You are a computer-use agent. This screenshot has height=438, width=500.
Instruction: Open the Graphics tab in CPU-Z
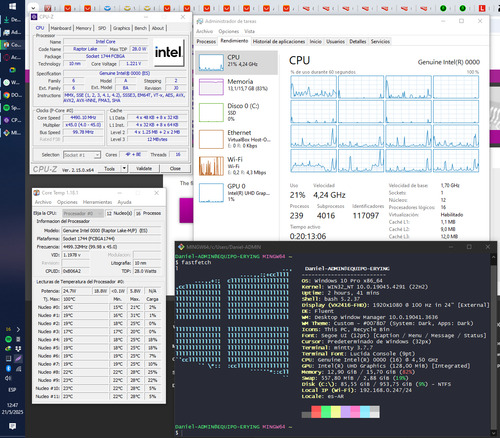coord(121,28)
